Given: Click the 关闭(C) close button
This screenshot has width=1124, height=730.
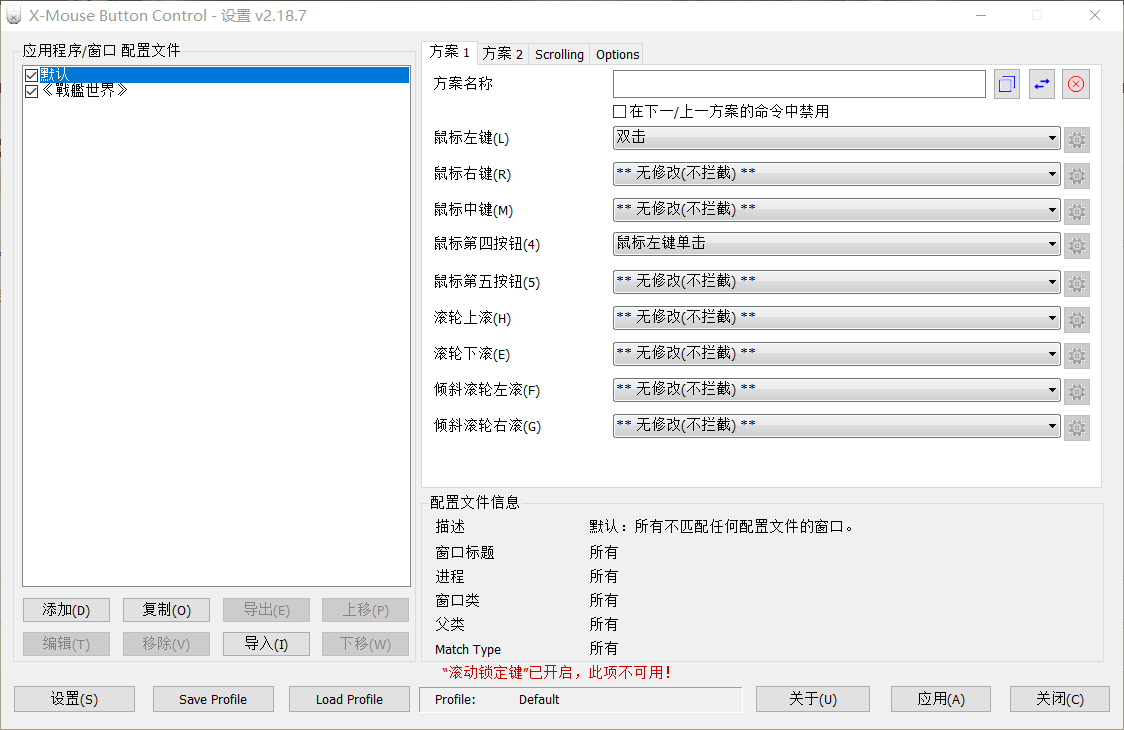Looking at the screenshot, I should click(1059, 699).
